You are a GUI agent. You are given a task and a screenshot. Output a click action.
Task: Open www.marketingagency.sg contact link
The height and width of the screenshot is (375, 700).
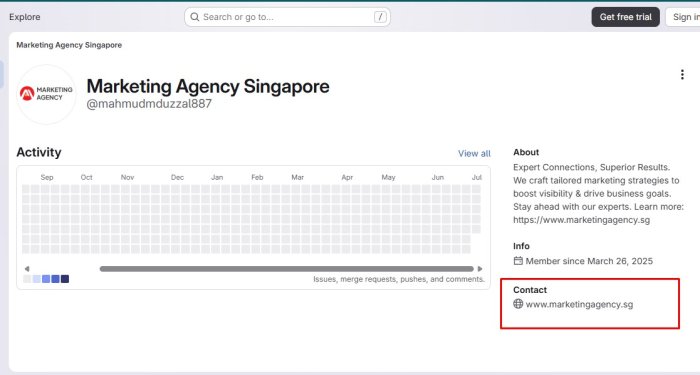point(579,304)
